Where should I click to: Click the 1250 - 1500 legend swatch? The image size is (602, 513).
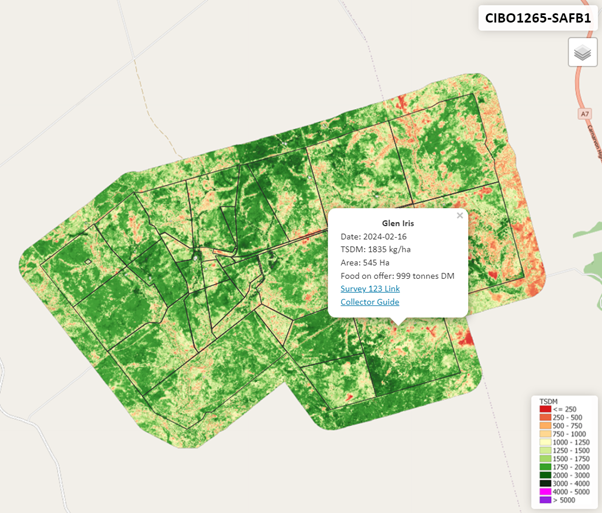point(545,451)
